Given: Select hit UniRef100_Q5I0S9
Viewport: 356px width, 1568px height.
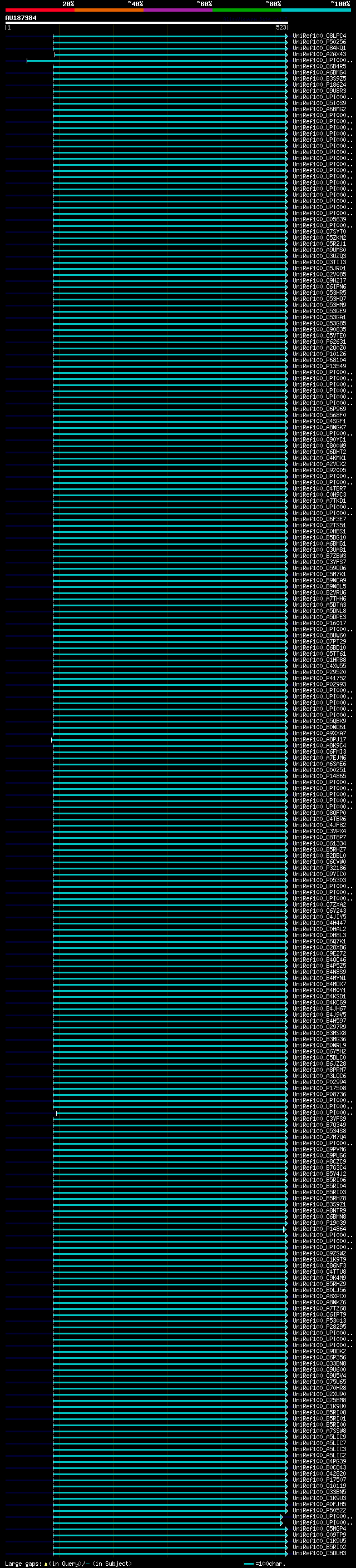Looking at the screenshot, I should click(319, 103).
